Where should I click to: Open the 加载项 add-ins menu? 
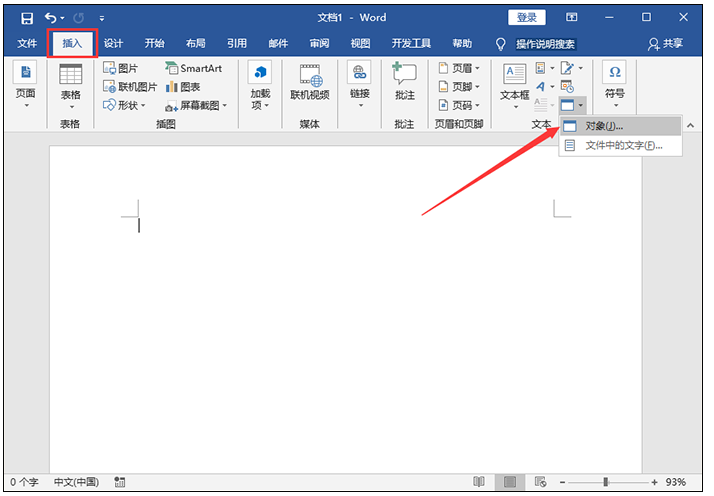(x=260, y=86)
